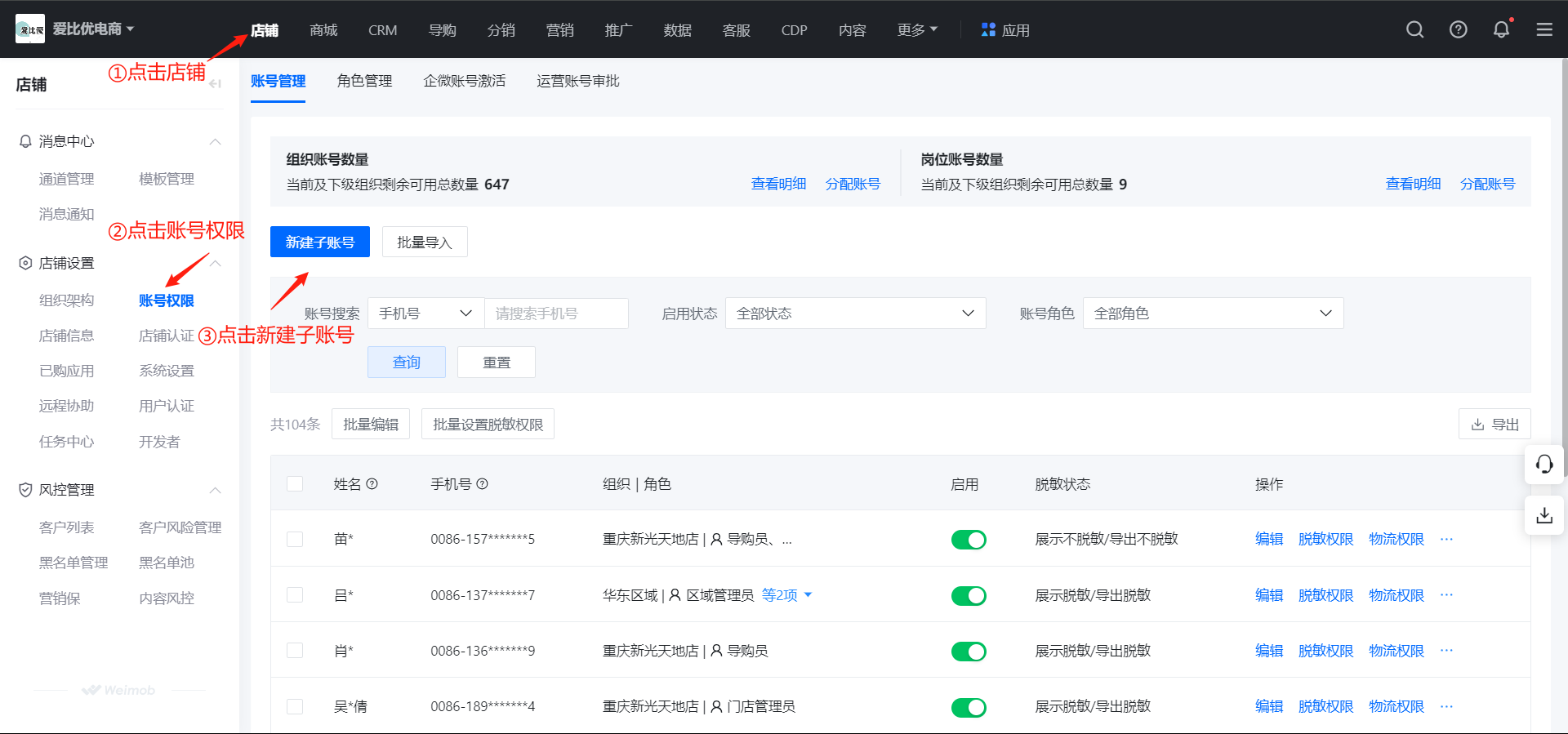The width and height of the screenshot is (1568, 734).
Task: Open more actions dots for 肖* row
Action: [1447, 650]
